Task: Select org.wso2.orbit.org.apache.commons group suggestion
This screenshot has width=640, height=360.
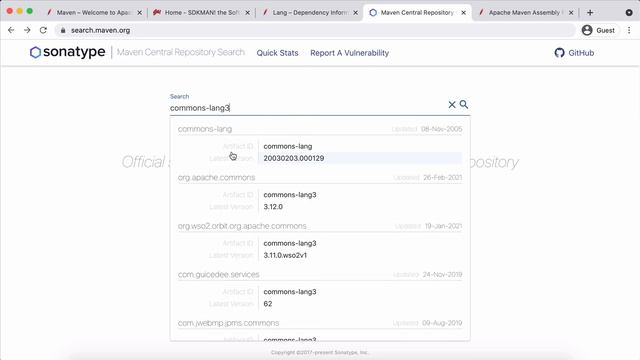Action: coord(242,226)
